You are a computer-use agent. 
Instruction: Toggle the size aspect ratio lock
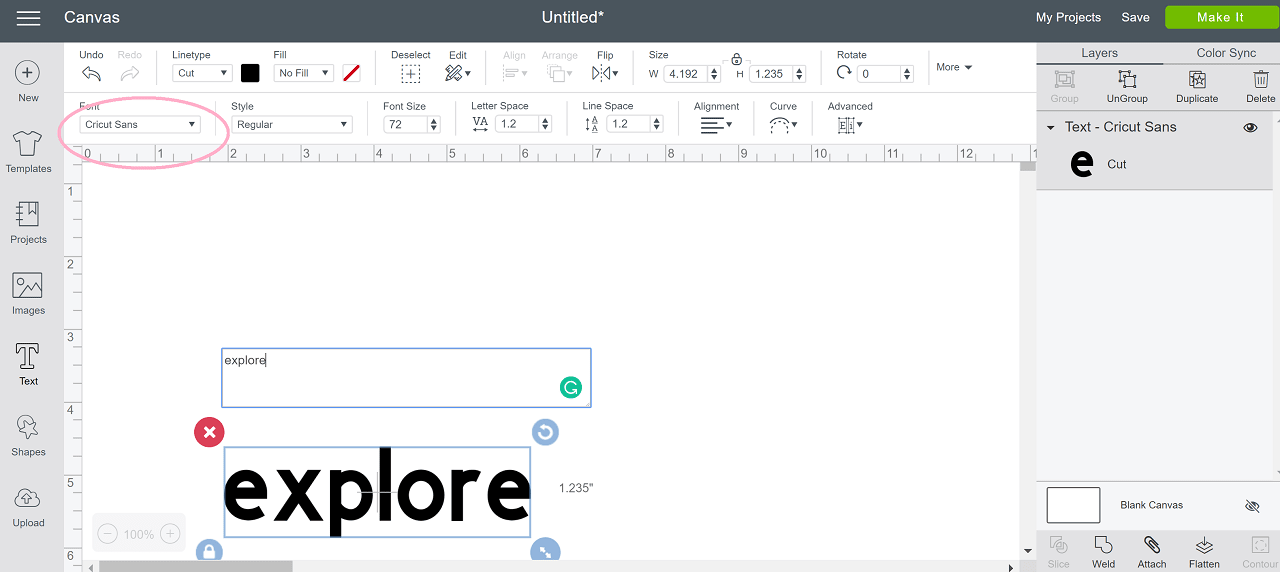pos(736,60)
